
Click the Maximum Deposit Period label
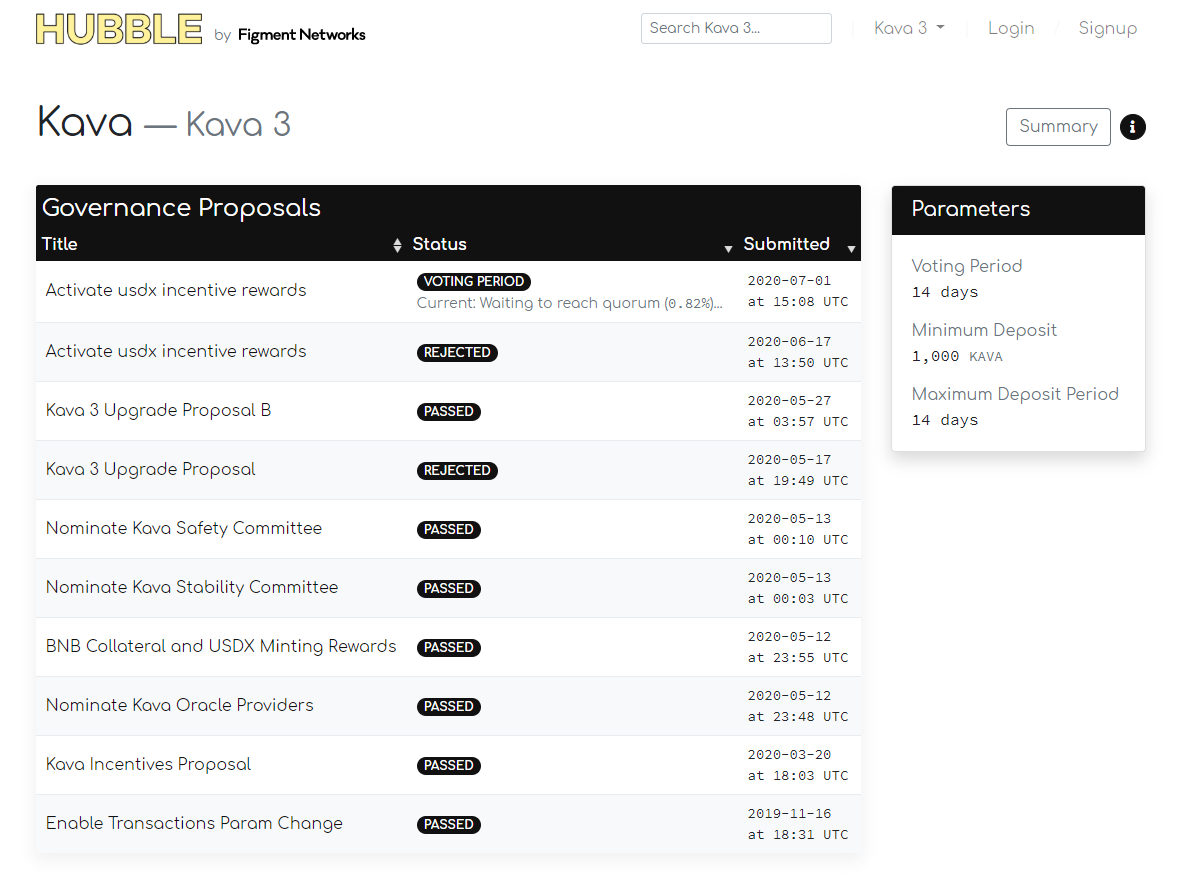tap(1015, 394)
